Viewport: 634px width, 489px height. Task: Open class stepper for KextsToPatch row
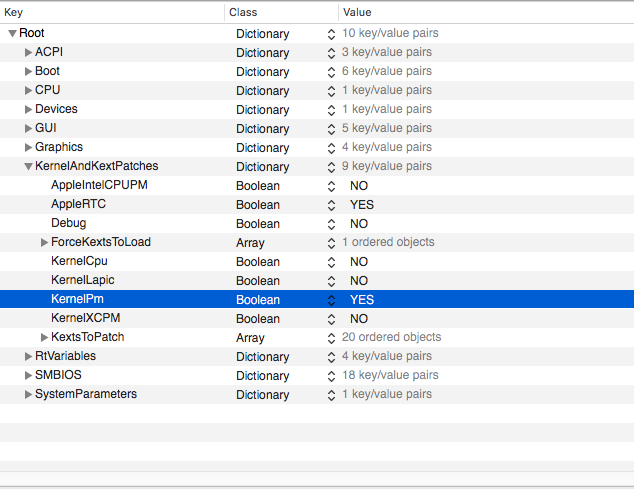[331, 339]
